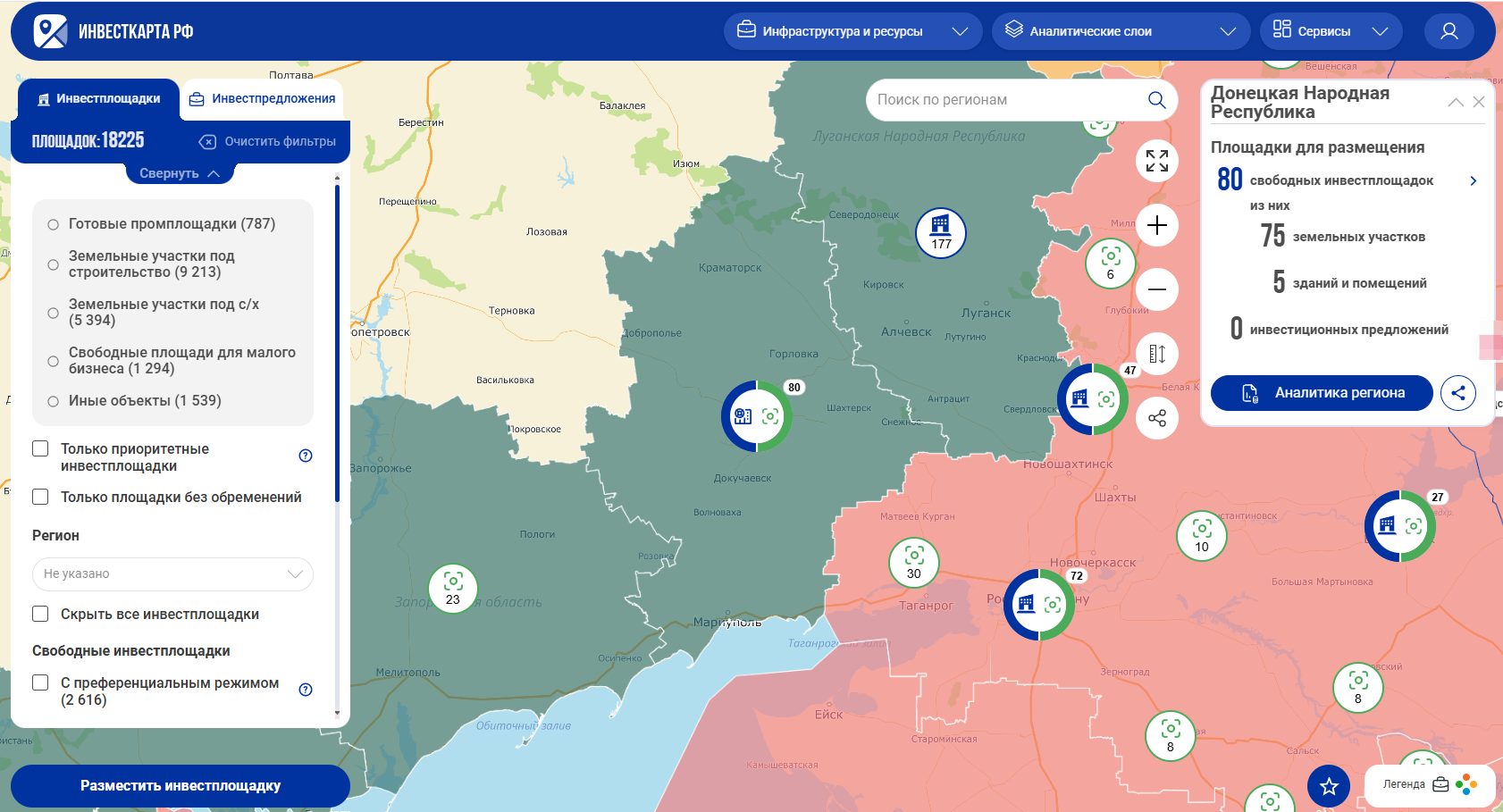Enable Только площадки без обременений checkbox
The height and width of the screenshot is (812, 1503).
40,497
